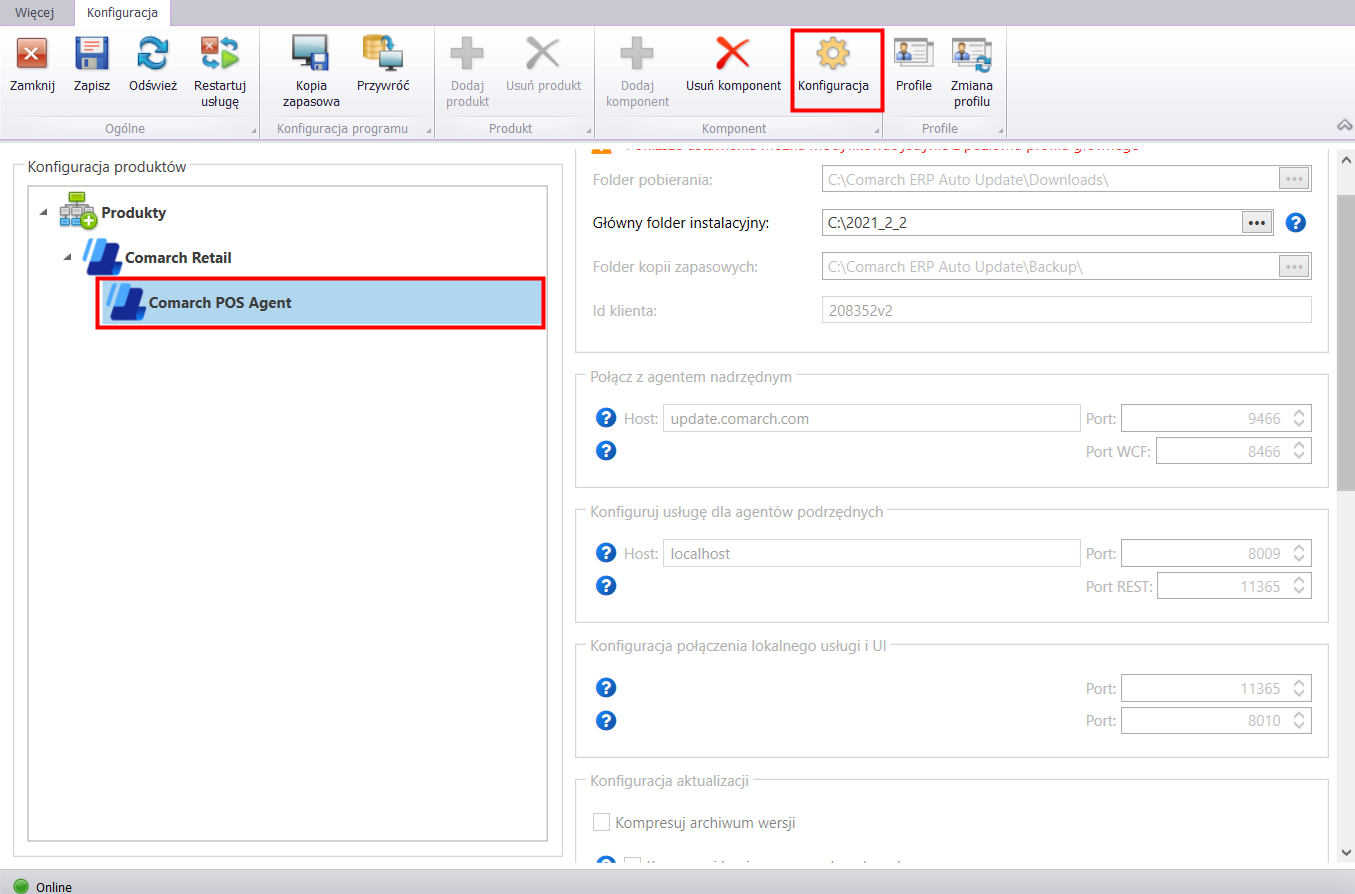This screenshot has height=894, width=1355.
Task: Click Restartuj usługę icon
Action: [219, 52]
